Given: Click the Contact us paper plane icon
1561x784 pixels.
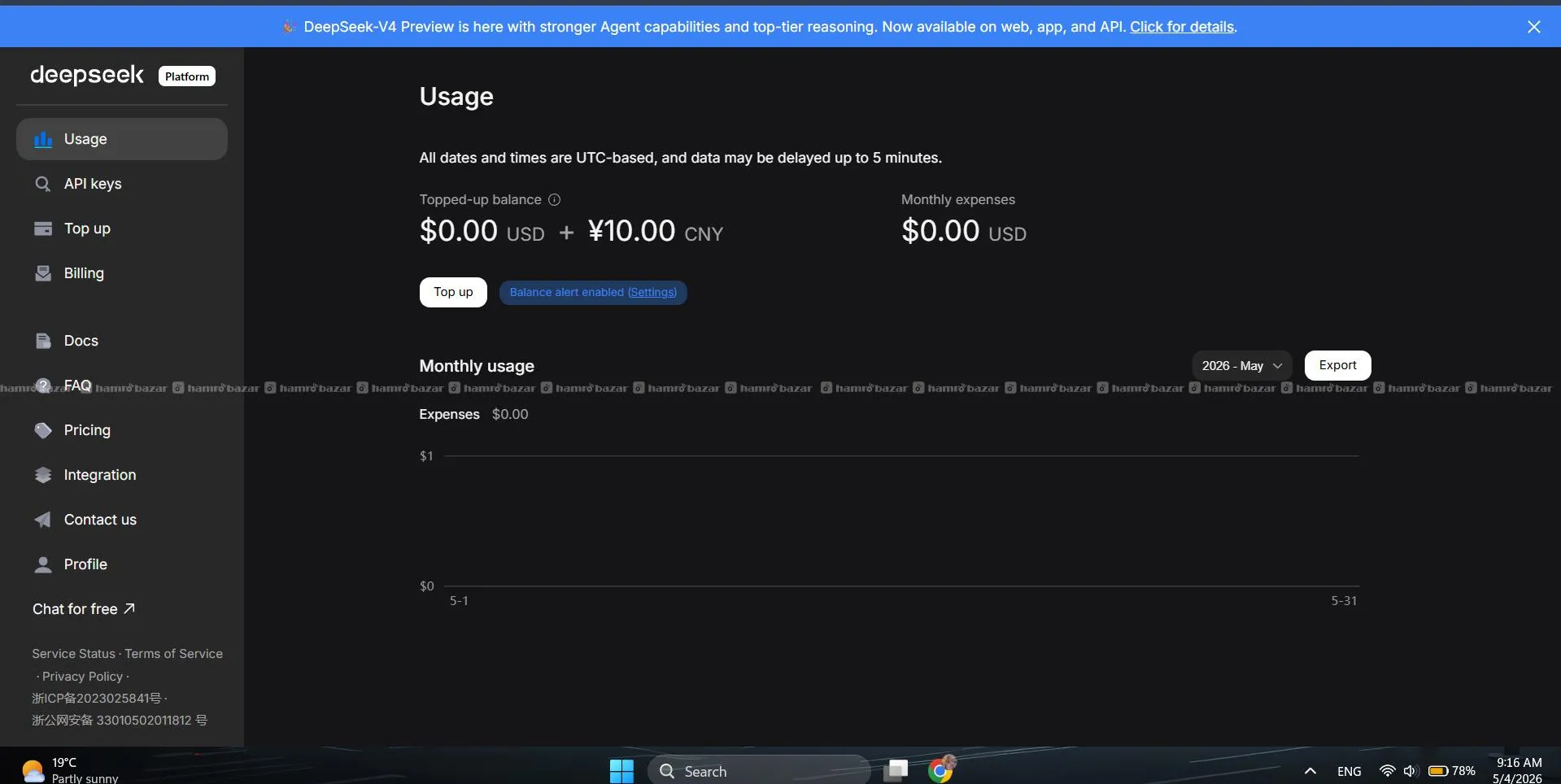Looking at the screenshot, I should [43, 520].
